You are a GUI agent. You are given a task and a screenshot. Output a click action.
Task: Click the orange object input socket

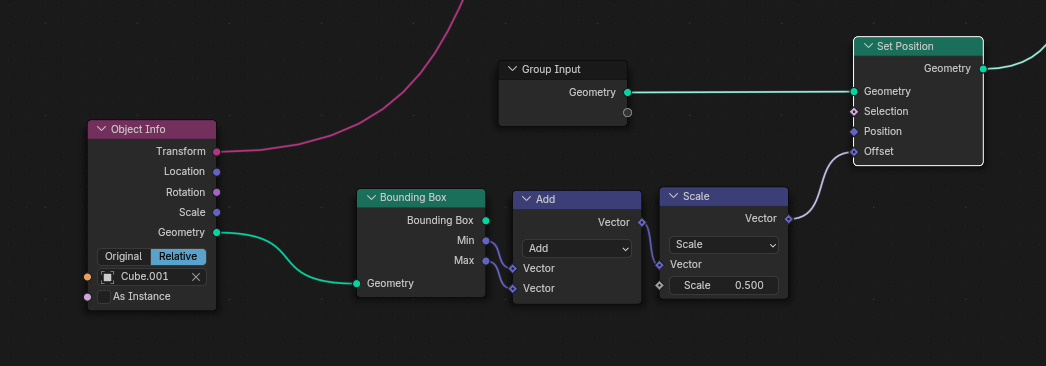click(x=87, y=277)
